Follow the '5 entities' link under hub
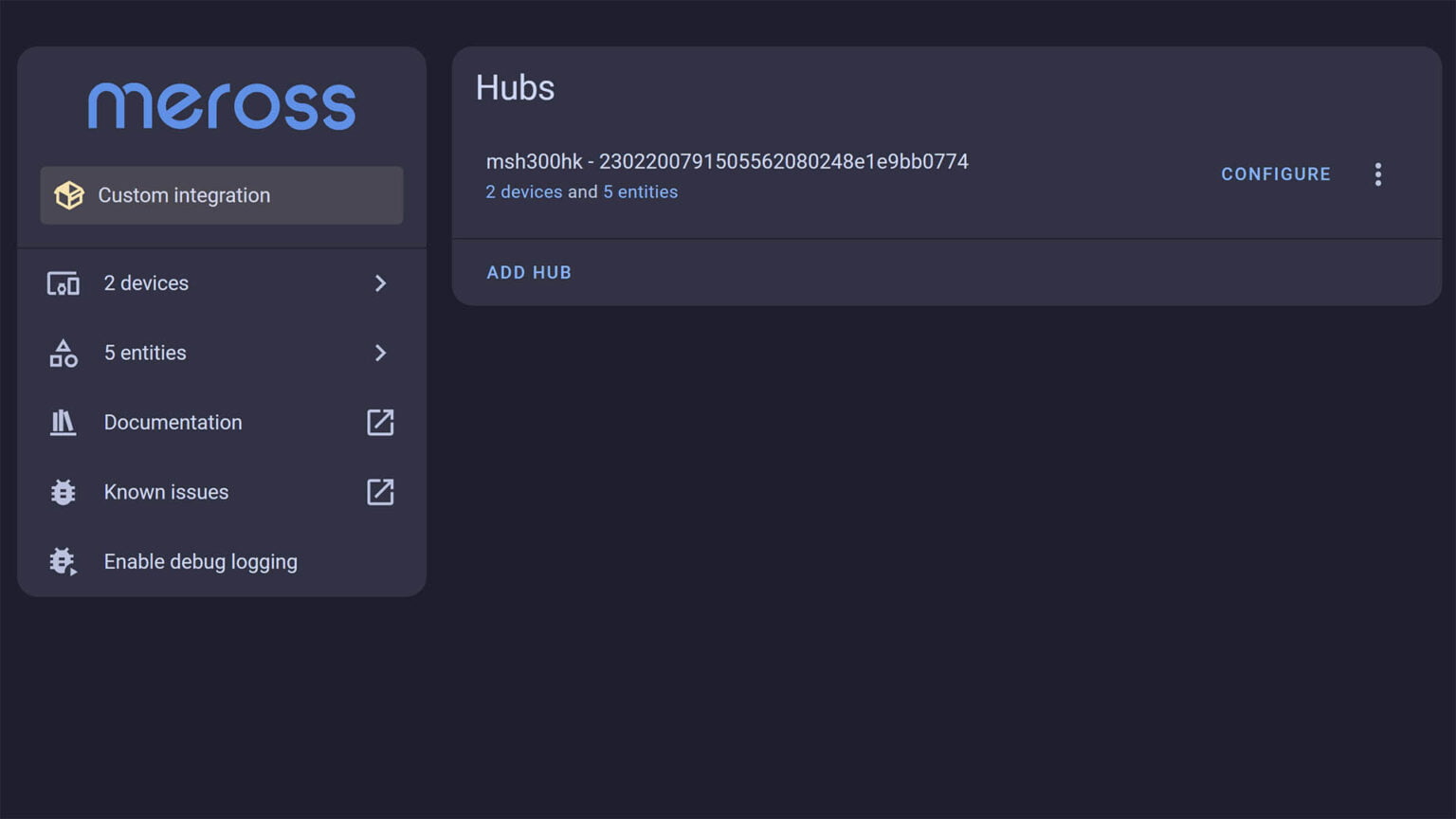1456x819 pixels. pyautogui.click(x=641, y=192)
